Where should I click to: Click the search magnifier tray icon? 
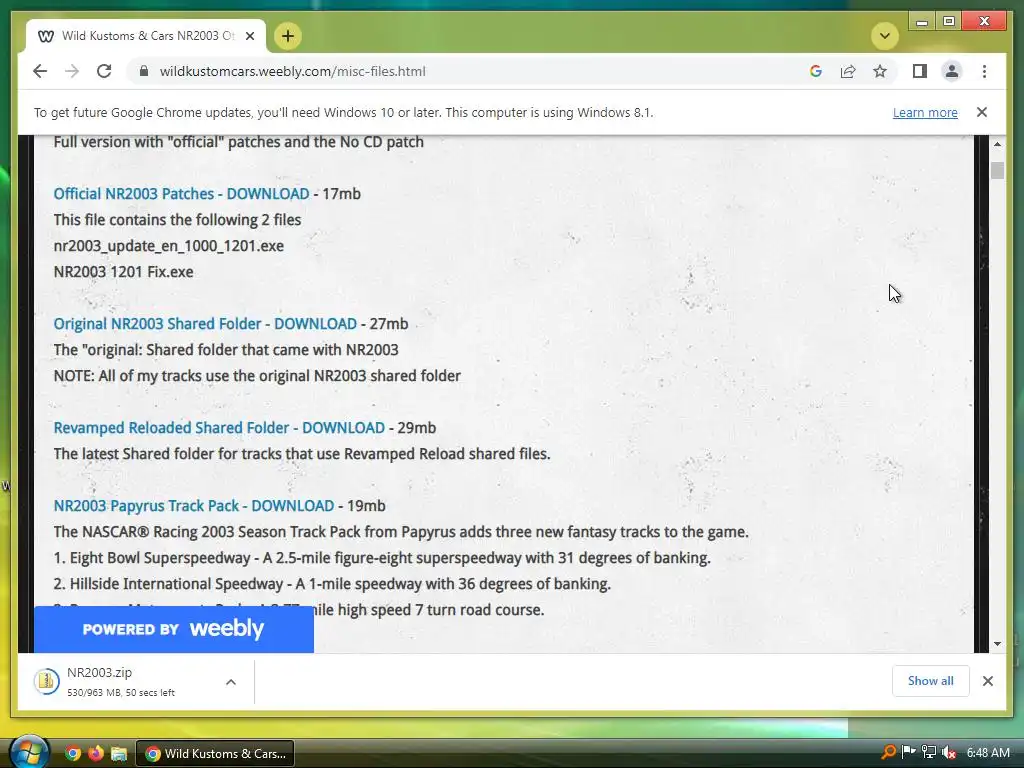889,752
